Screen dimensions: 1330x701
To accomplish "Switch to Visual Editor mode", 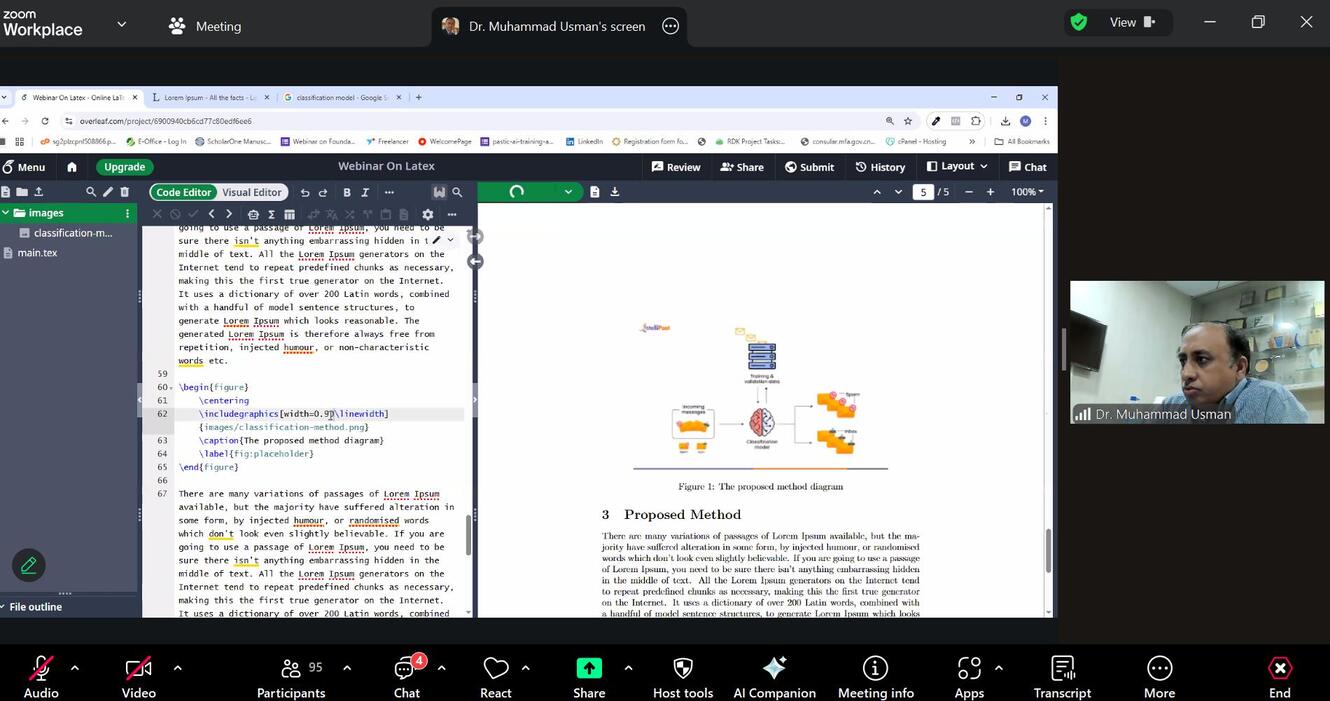I will pyautogui.click(x=252, y=192).
